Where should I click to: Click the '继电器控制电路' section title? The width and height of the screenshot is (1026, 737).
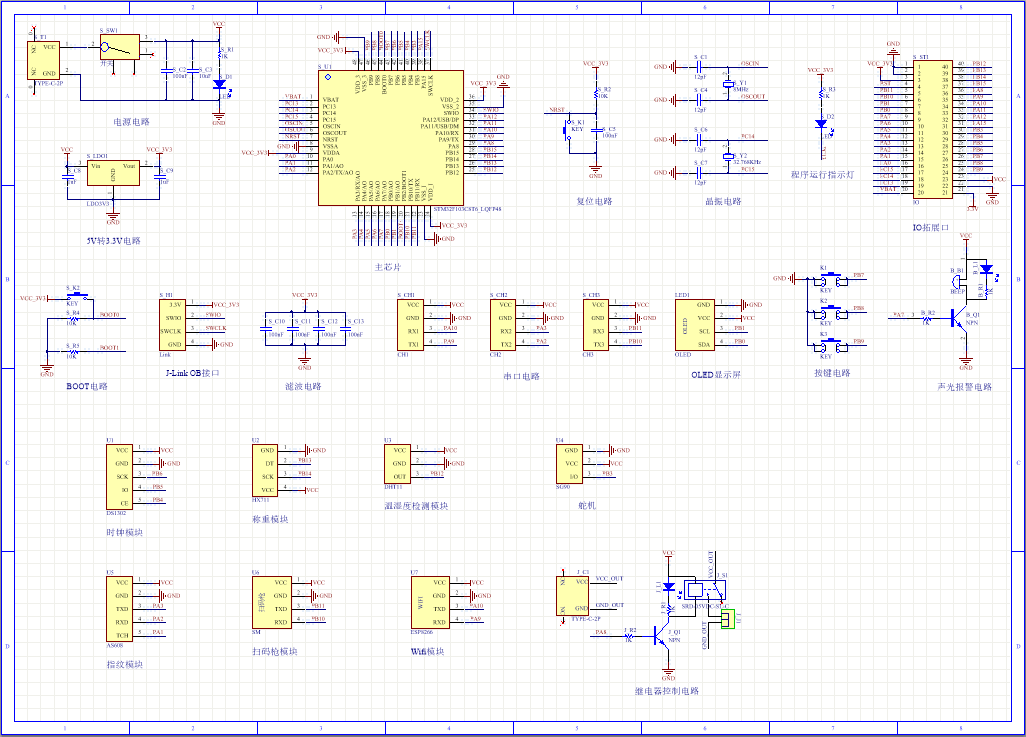pos(667,691)
